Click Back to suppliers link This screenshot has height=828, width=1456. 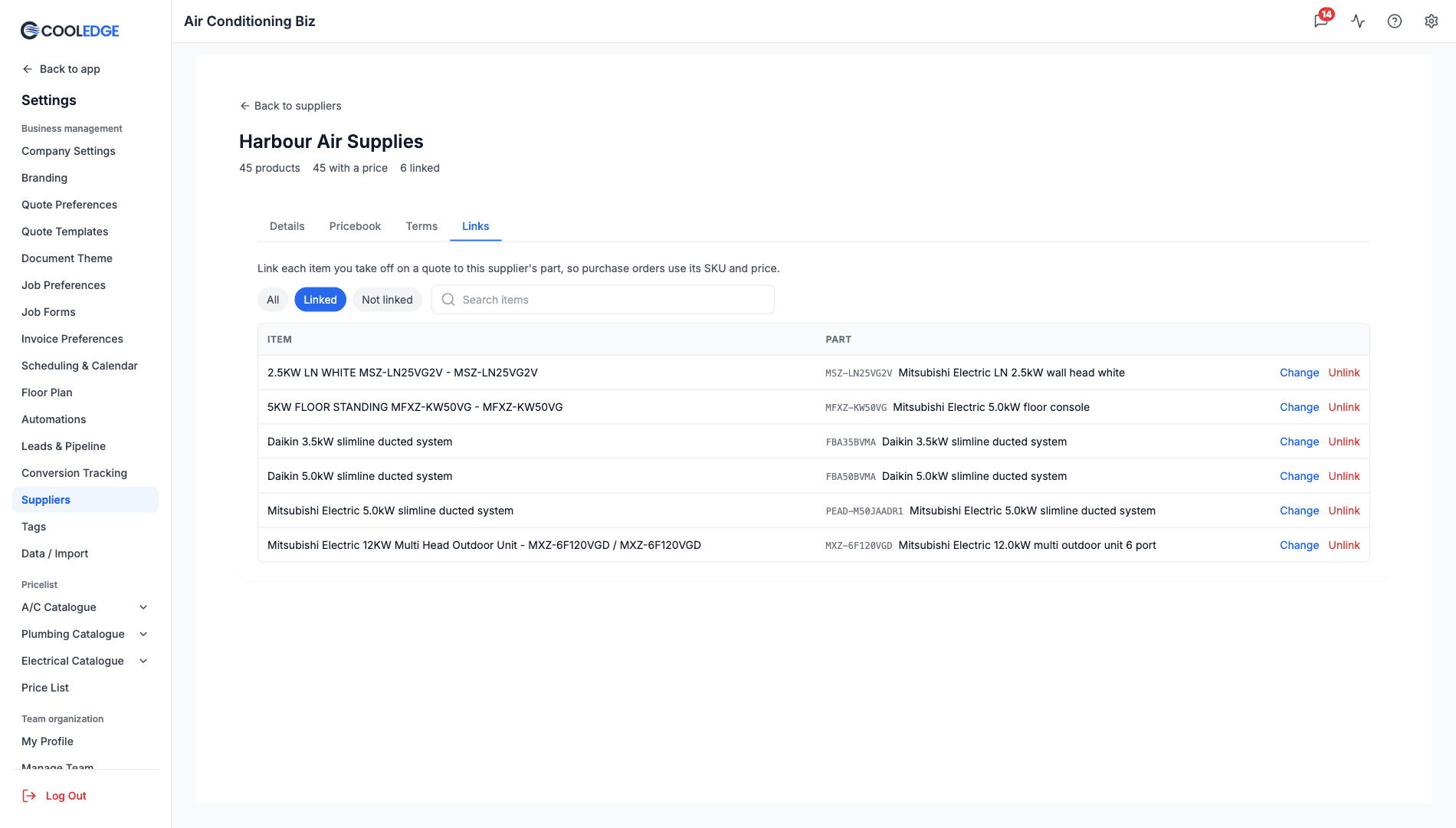[x=290, y=106]
